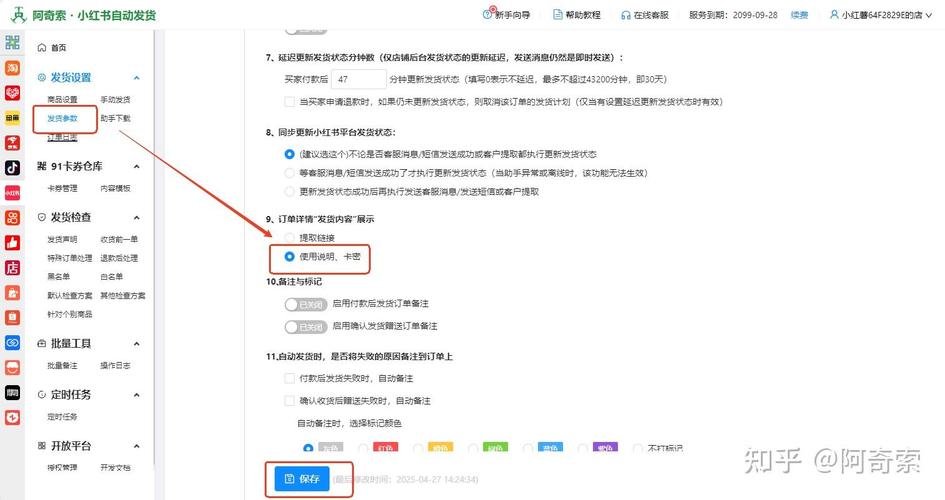Check 付款后发货失败时，自动备注 checkbox
Image resolution: width=945 pixels, height=500 pixels.
click(290, 379)
